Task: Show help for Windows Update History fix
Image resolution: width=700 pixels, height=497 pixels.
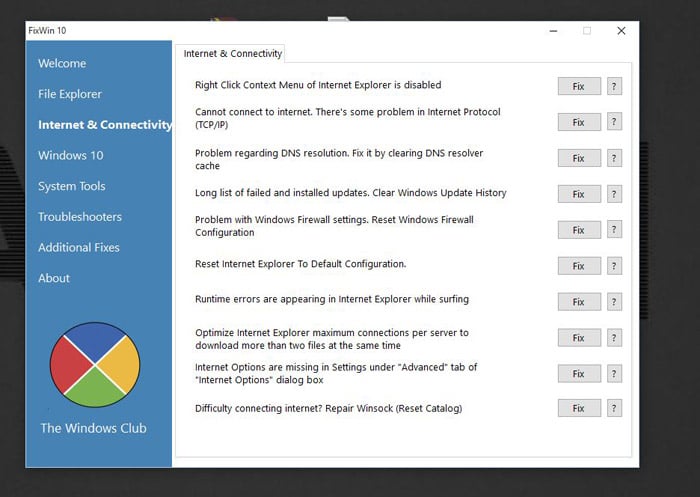Action: [x=614, y=194]
